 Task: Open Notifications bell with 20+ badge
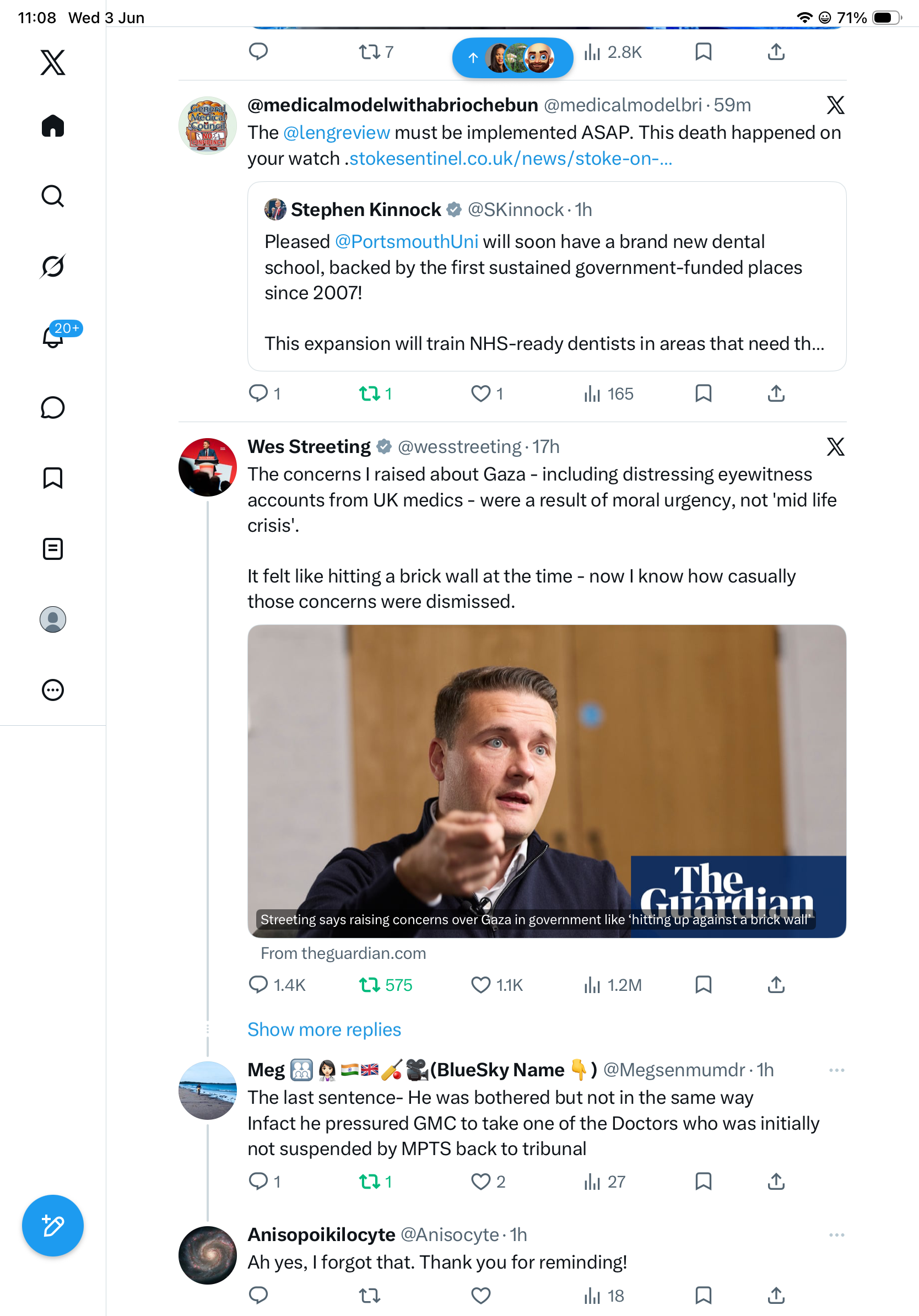53,335
